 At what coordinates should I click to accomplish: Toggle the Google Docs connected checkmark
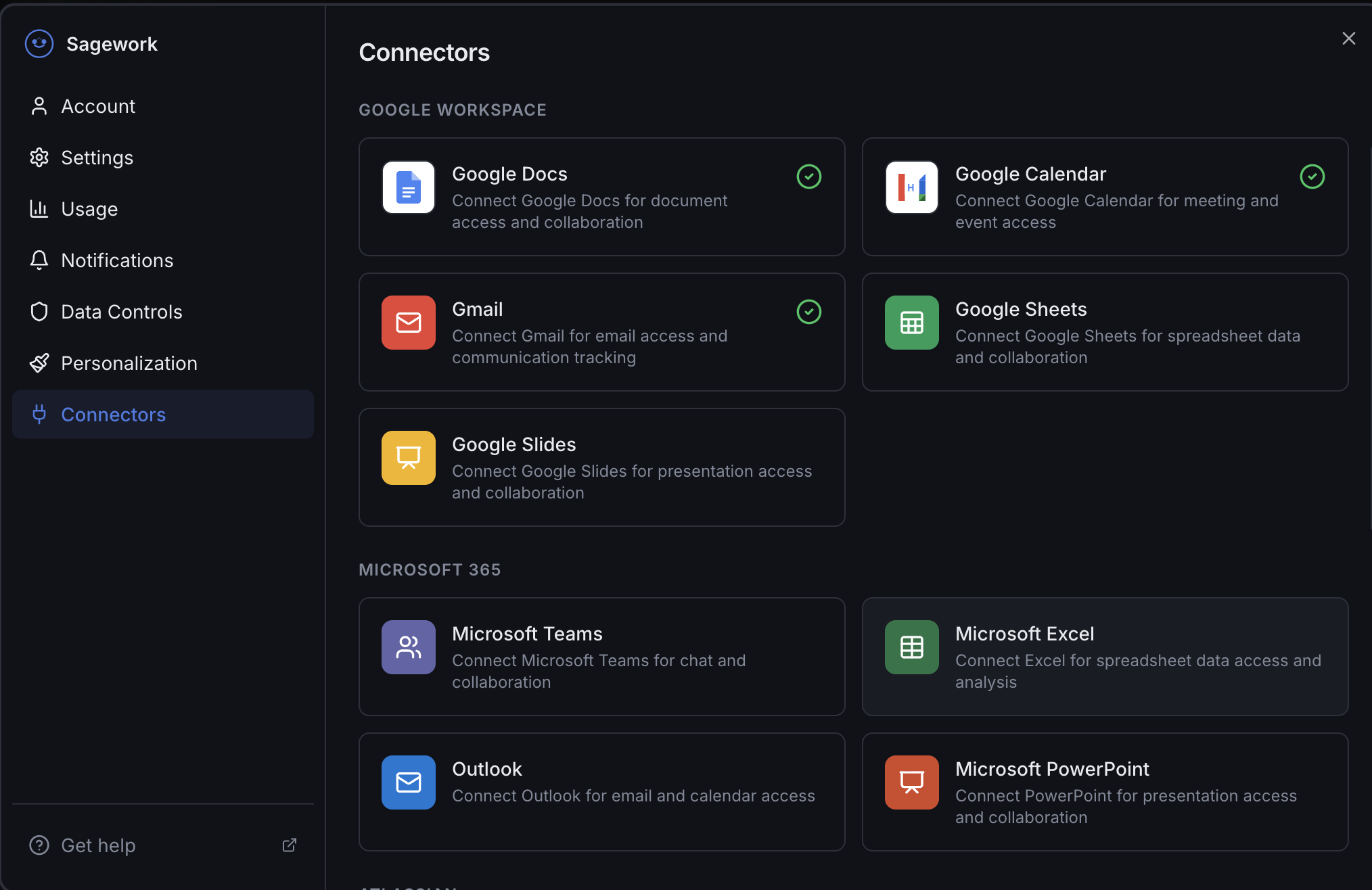click(x=808, y=177)
